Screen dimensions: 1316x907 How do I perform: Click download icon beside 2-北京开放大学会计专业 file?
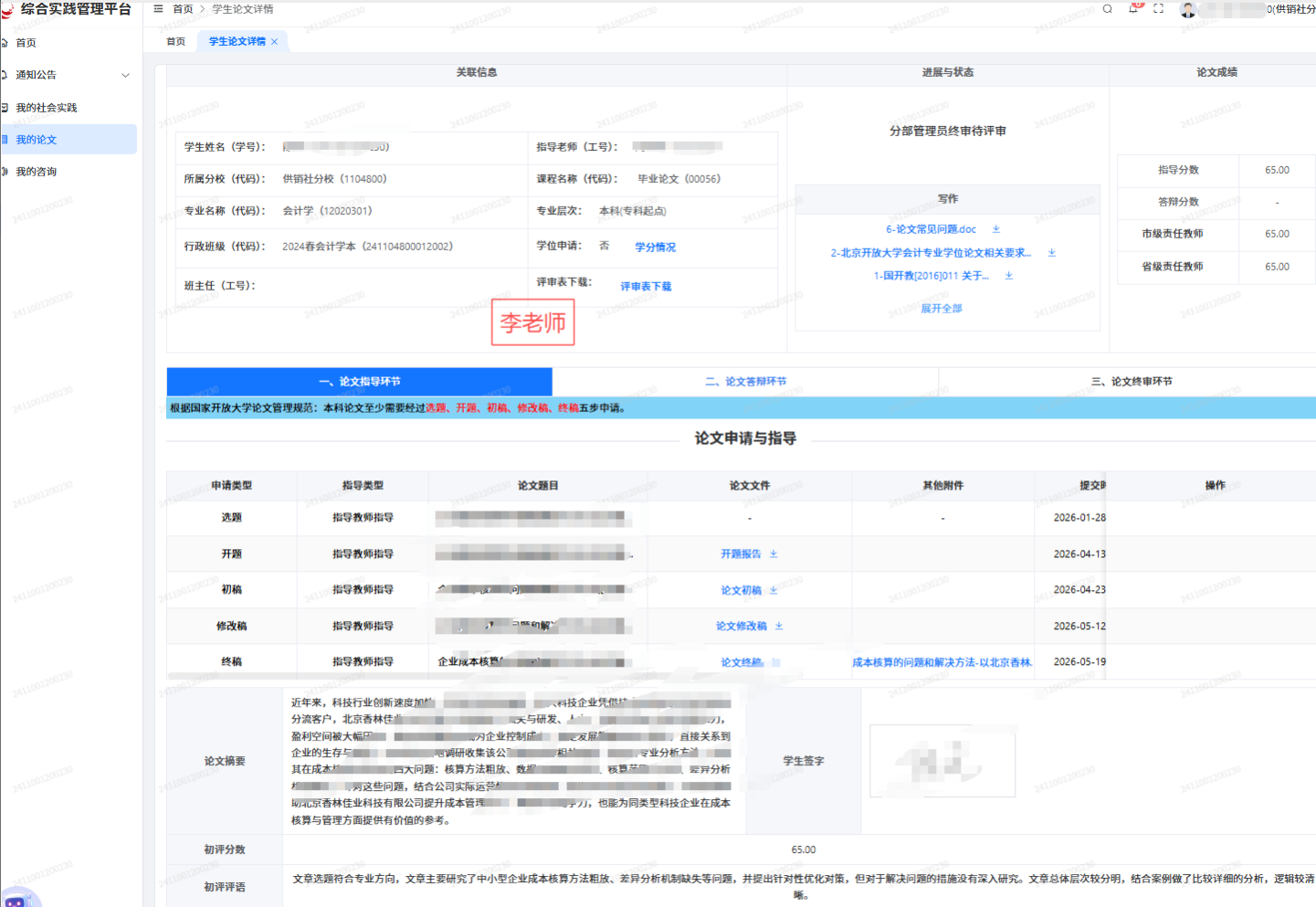(x=1052, y=253)
